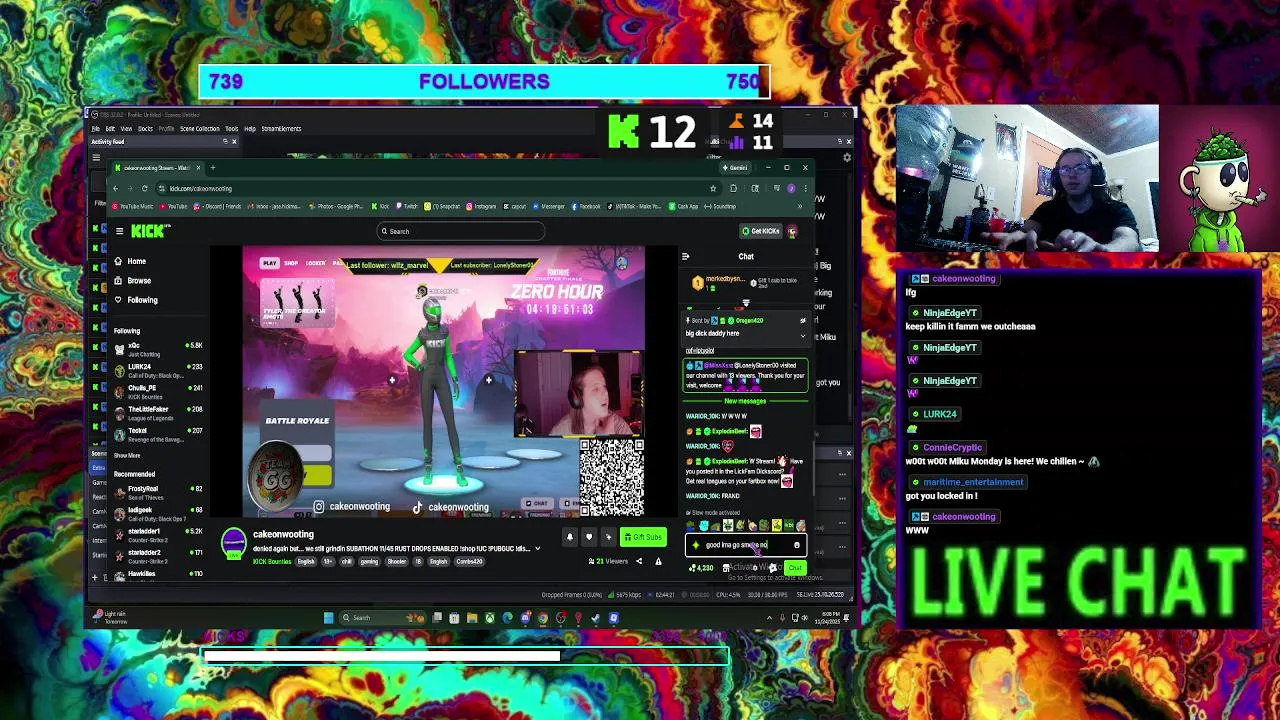Screen dimensions: 1280x720
Task: Show hidden system tray icons chevron
Action: [x=769, y=618]
